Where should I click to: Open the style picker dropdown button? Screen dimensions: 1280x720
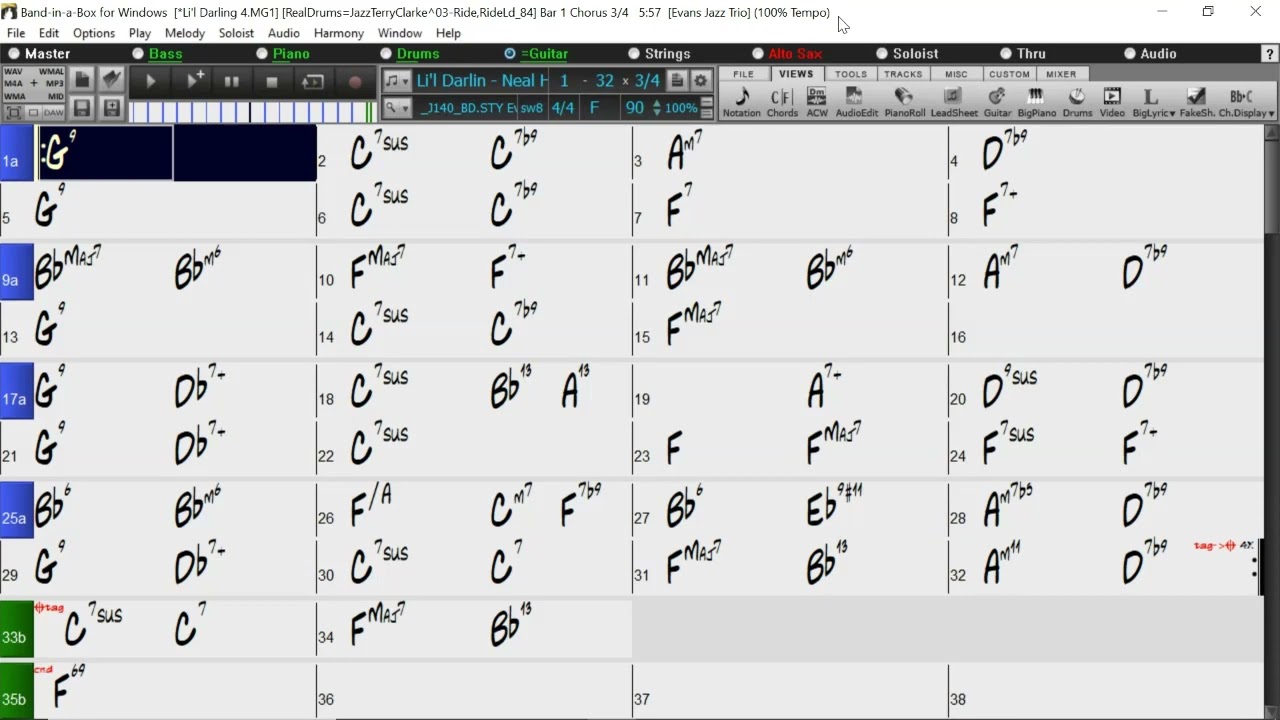tap(397, 107)
